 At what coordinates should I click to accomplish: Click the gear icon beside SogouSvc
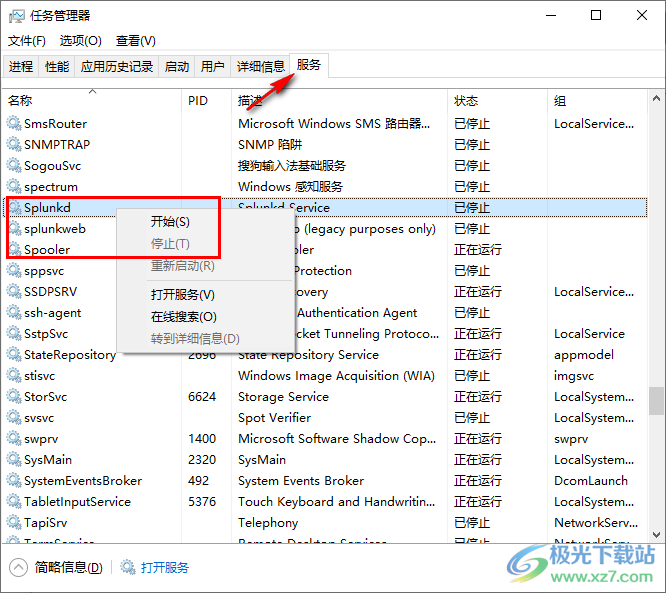click(x=14, y=165)
